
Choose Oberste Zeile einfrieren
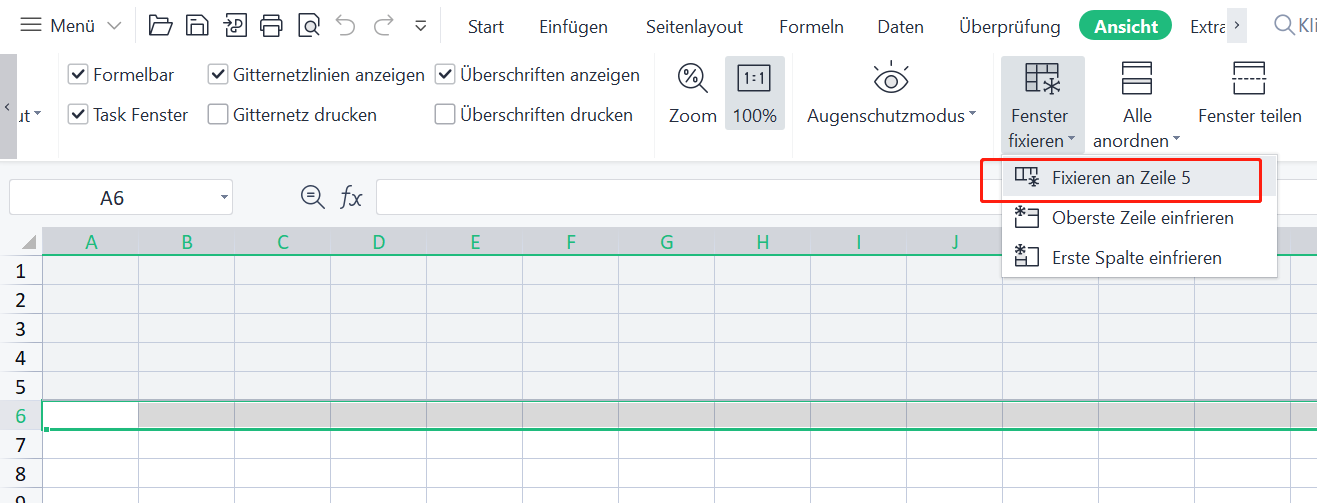[x=1142, y=218]
